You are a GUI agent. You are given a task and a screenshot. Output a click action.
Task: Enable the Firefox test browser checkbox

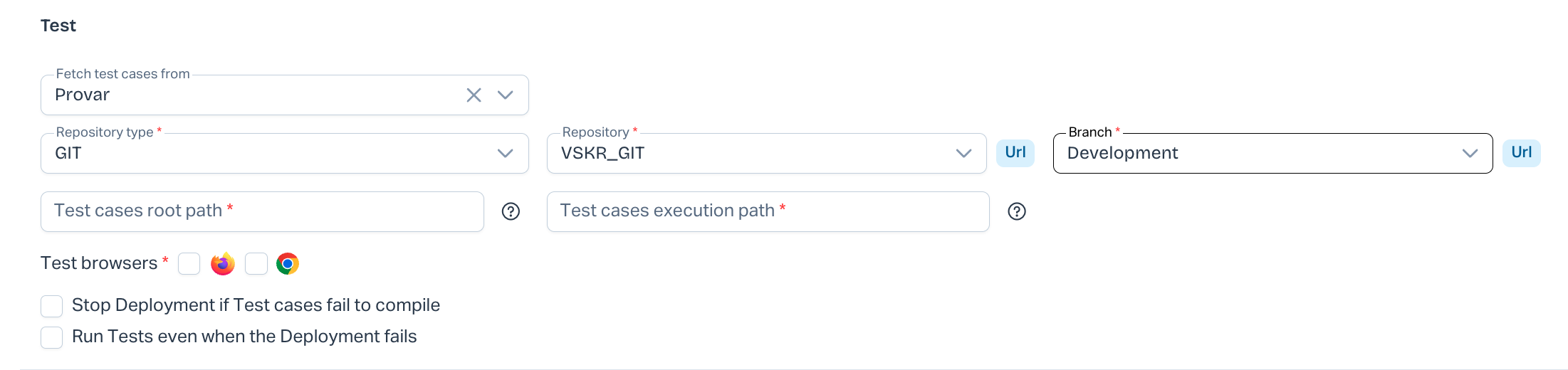(x=189, y=264)
